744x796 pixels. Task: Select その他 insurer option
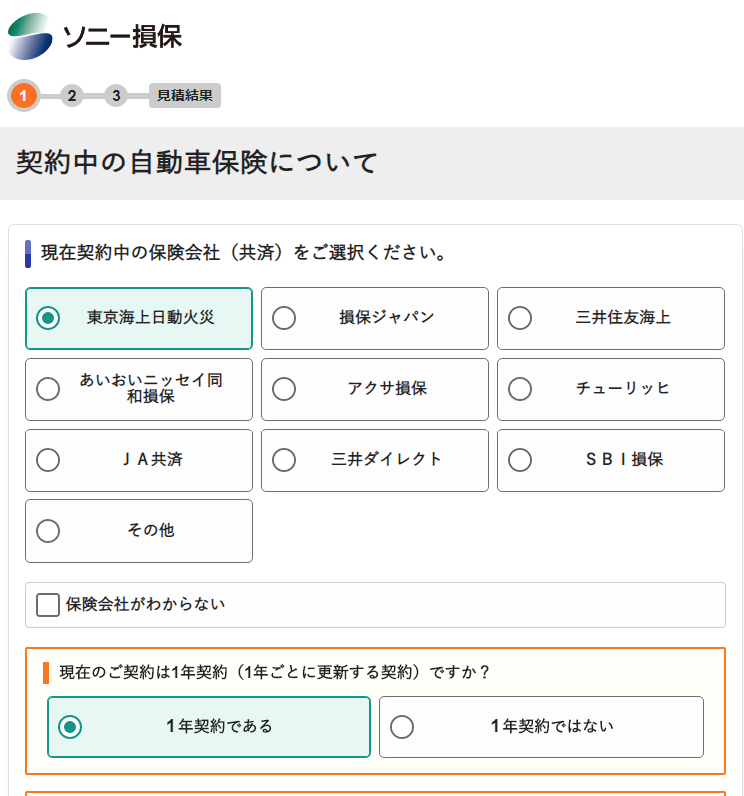coord(139,531)
